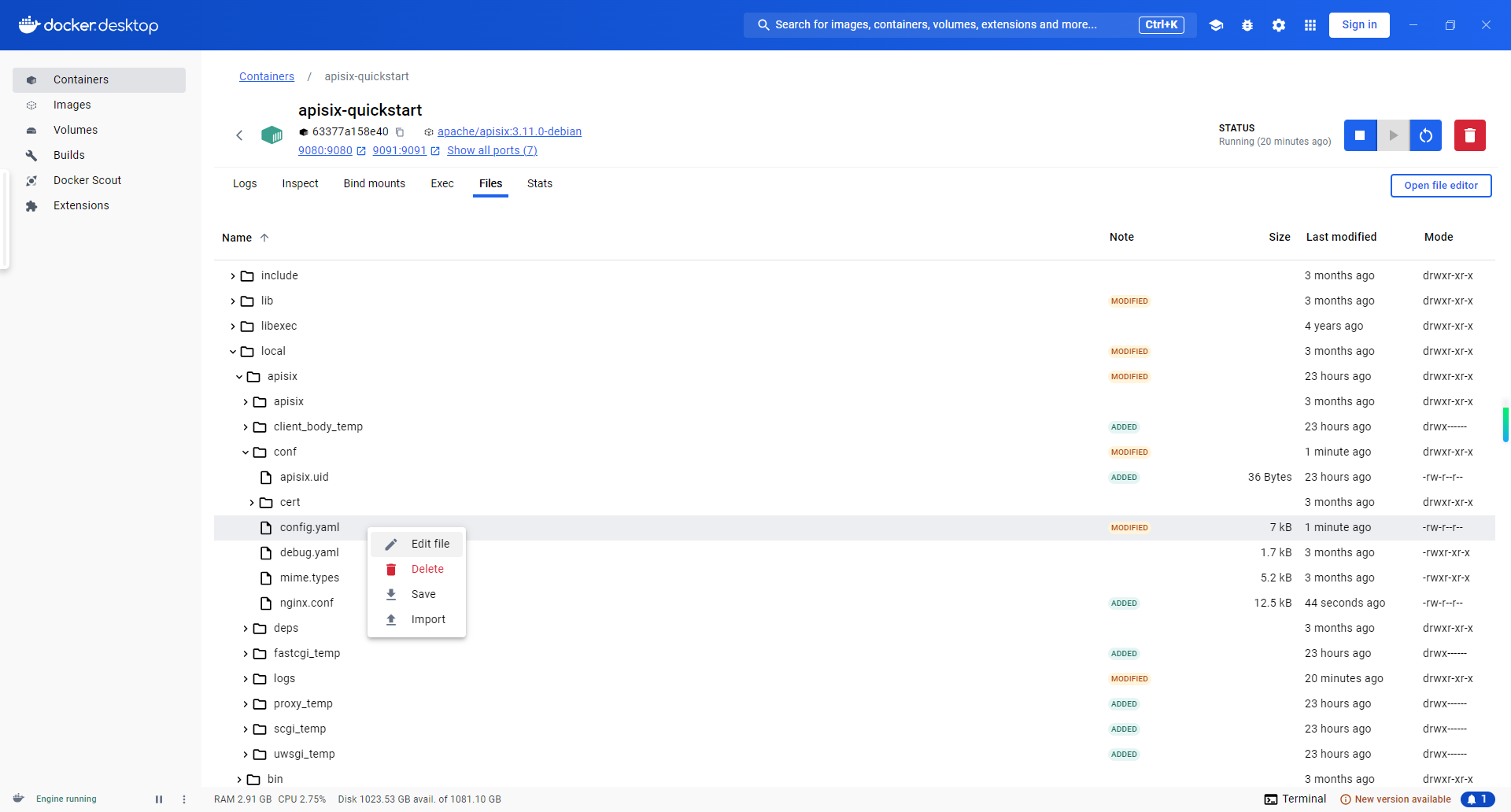1511x812 pixels.
Task: Click the Start play button for container
Action: [1393, 135]
